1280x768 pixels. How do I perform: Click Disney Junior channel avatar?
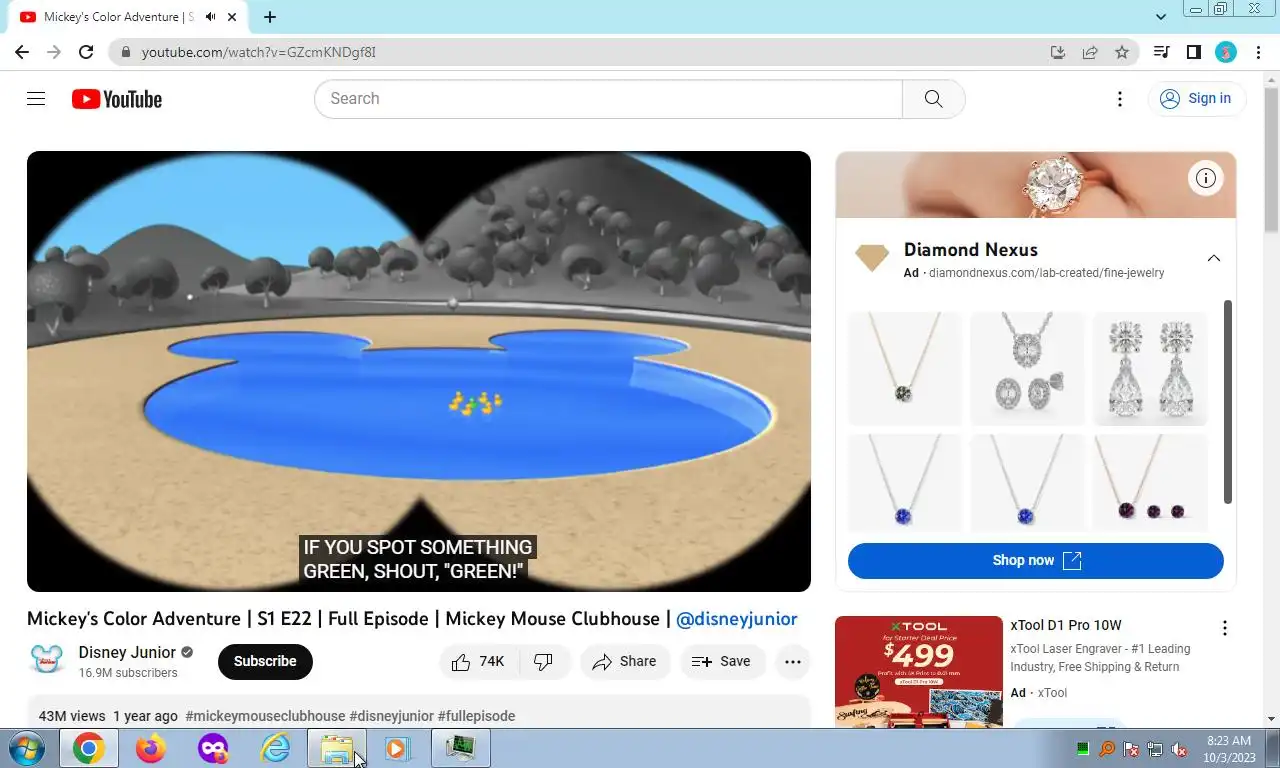coord(46,661)
